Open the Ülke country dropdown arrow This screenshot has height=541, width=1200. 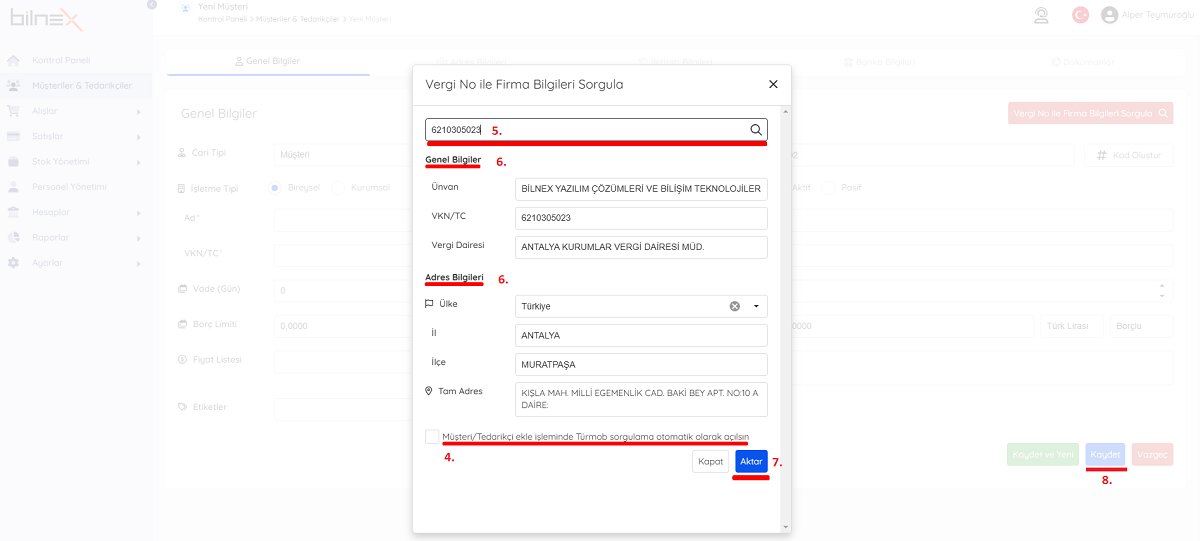pyautogui.click(x=756, y=306)
